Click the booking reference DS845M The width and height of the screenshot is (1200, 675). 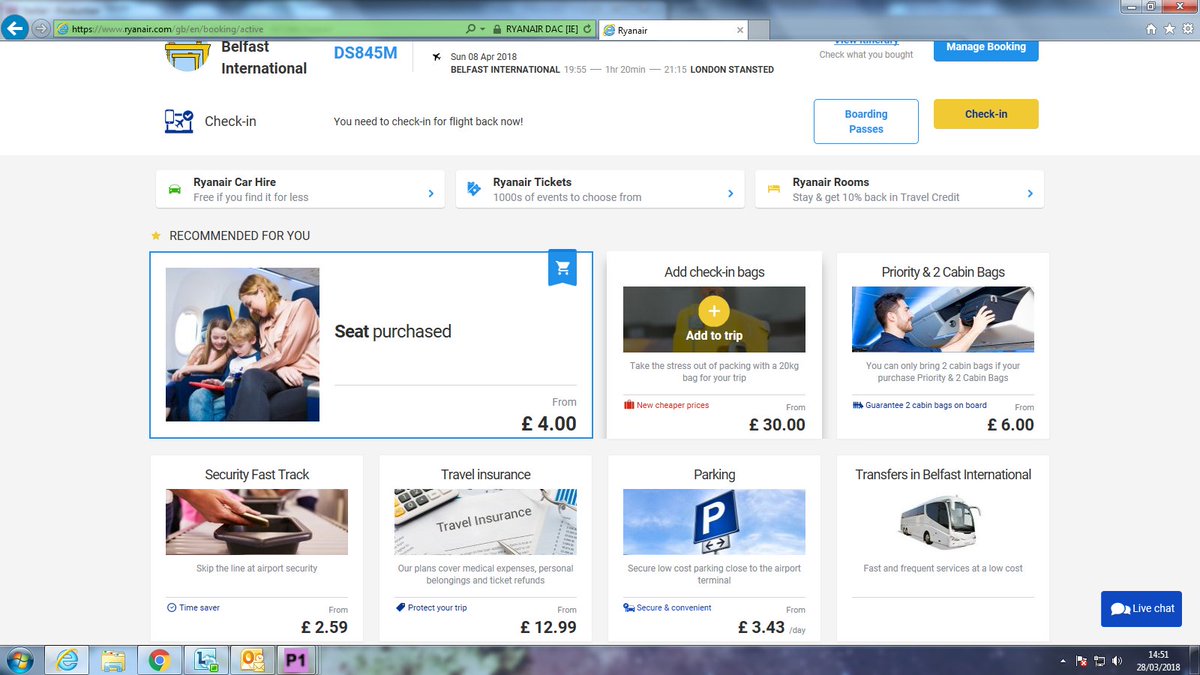coord(365,53)
